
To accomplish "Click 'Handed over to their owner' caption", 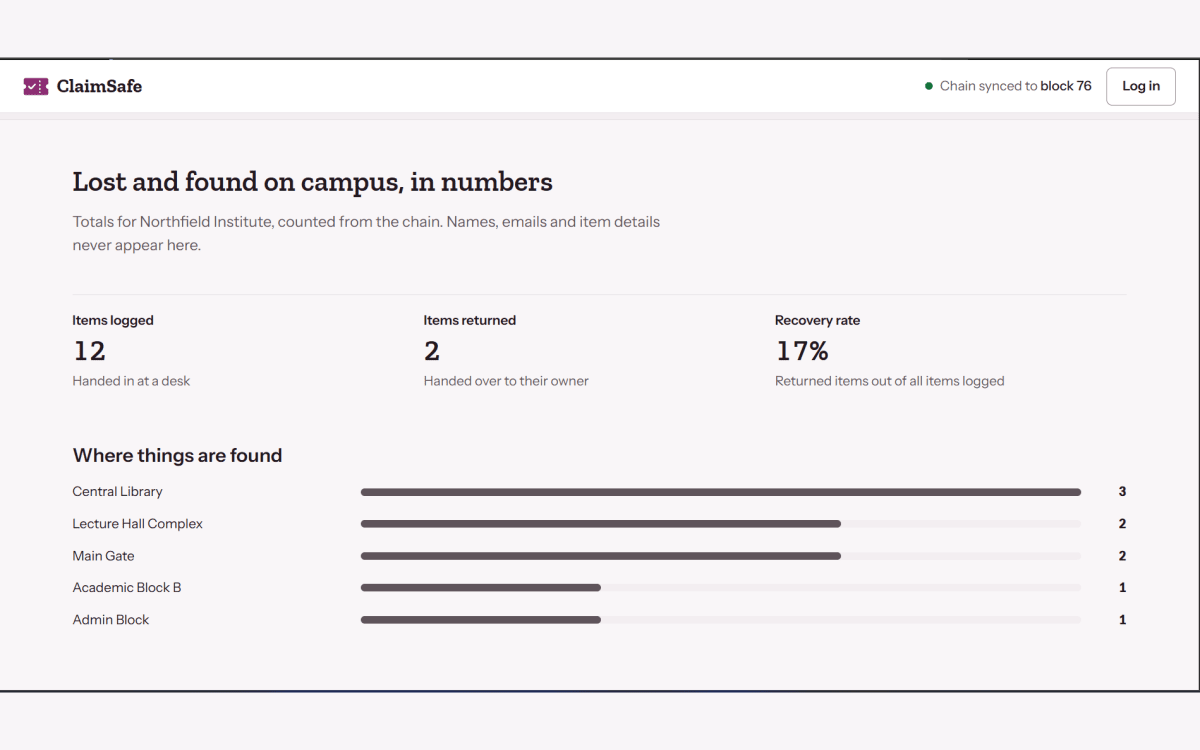I will pos(506,381).
